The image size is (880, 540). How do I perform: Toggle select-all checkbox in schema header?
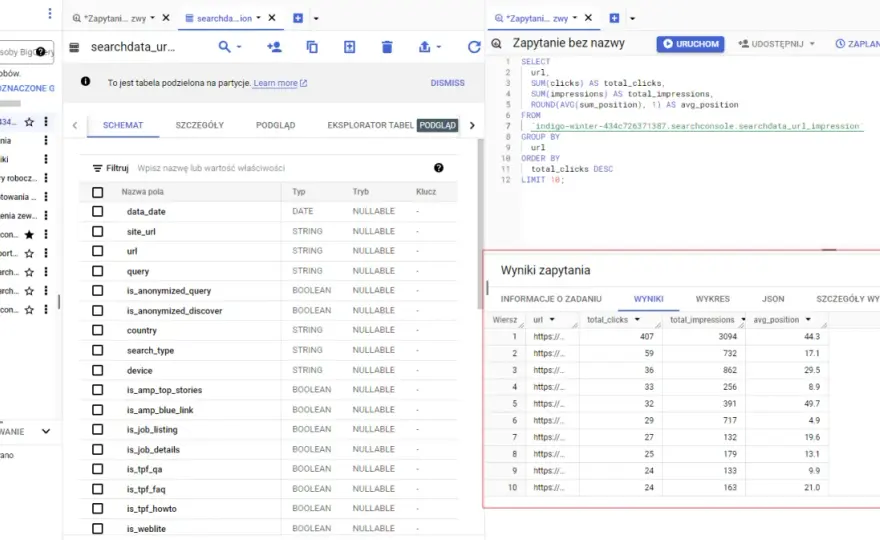pos(98,193)
